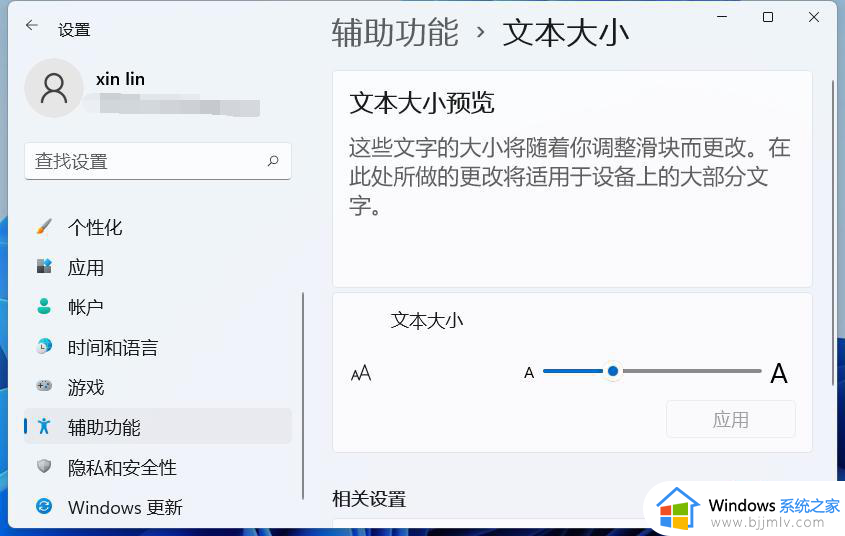Image resolution: width=845 pixels, height=536 pixels.
Task: Click the xin lin account name
Action: pos(120,79)
